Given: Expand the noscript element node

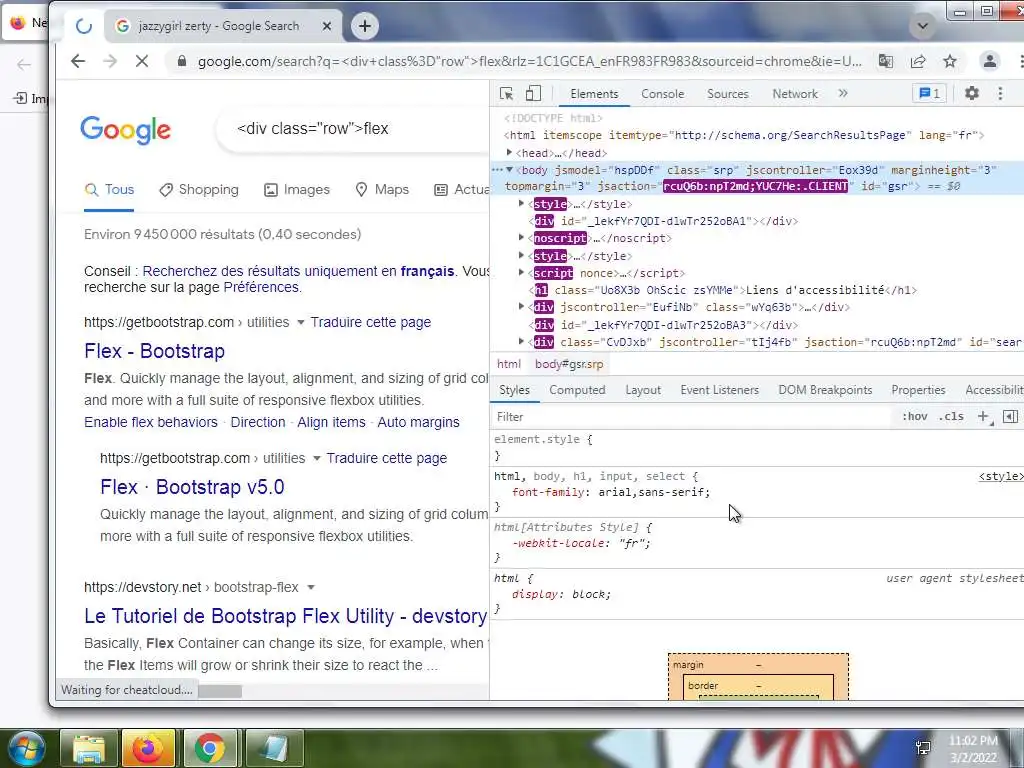Looking at the screenshot, I should pos(522,238).
